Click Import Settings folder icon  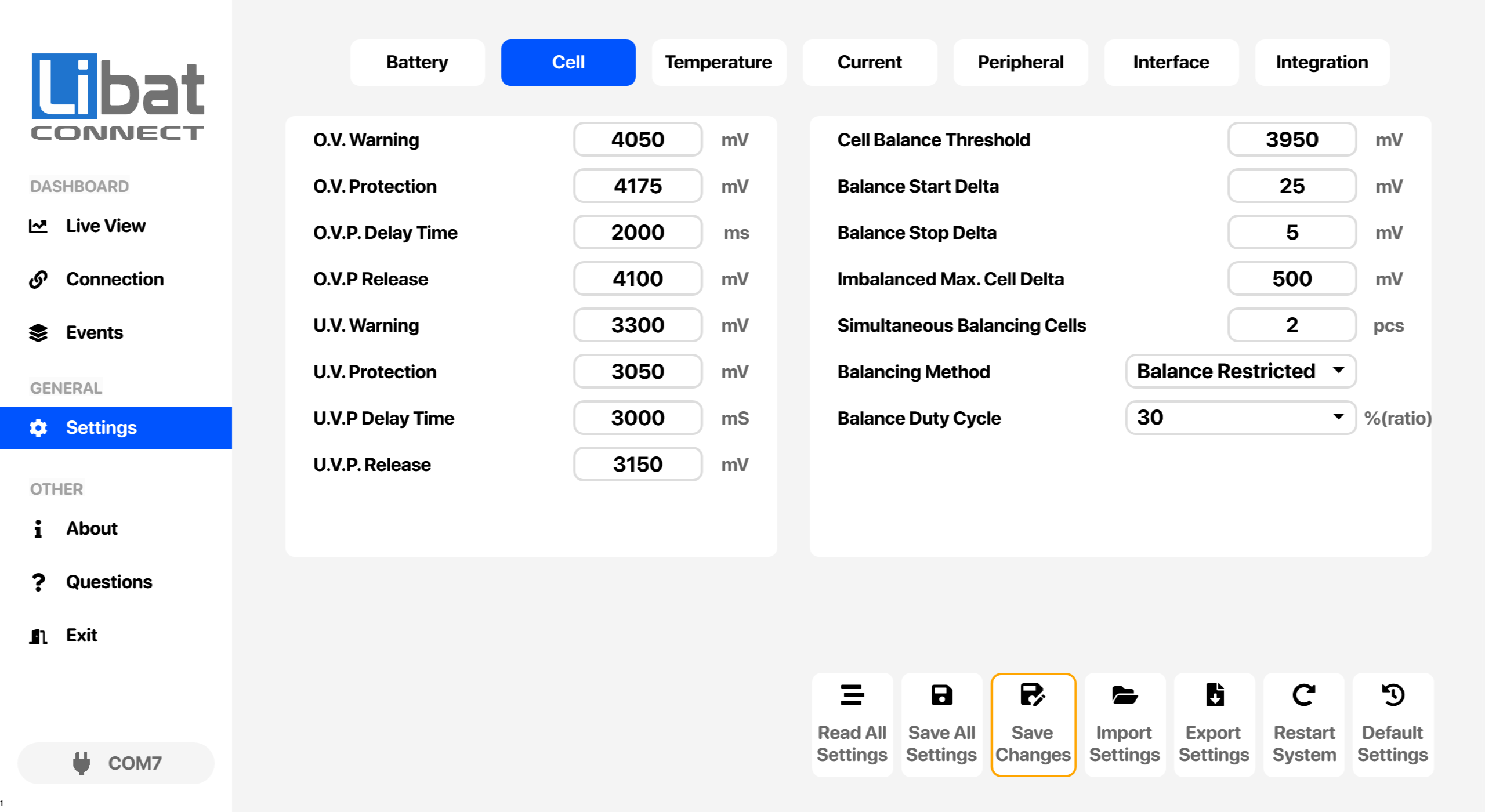pos(1125,695)
